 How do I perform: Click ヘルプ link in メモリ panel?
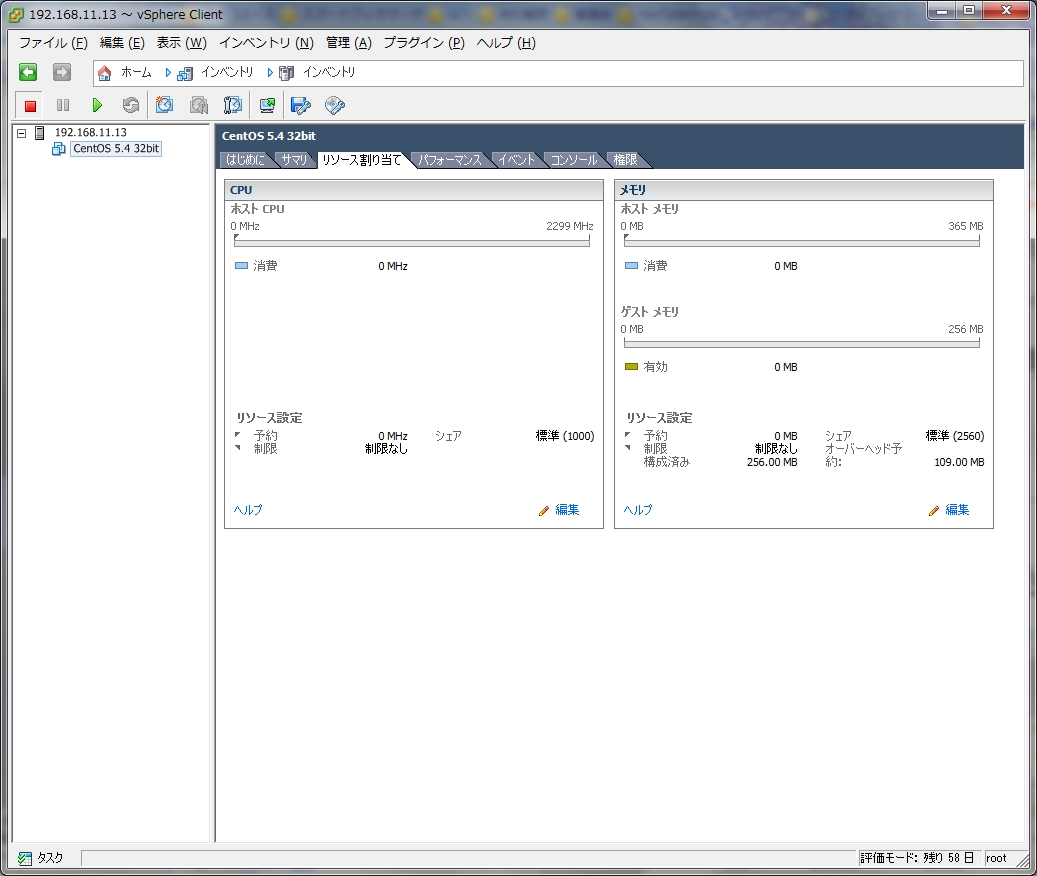click(x=638, y=510)
